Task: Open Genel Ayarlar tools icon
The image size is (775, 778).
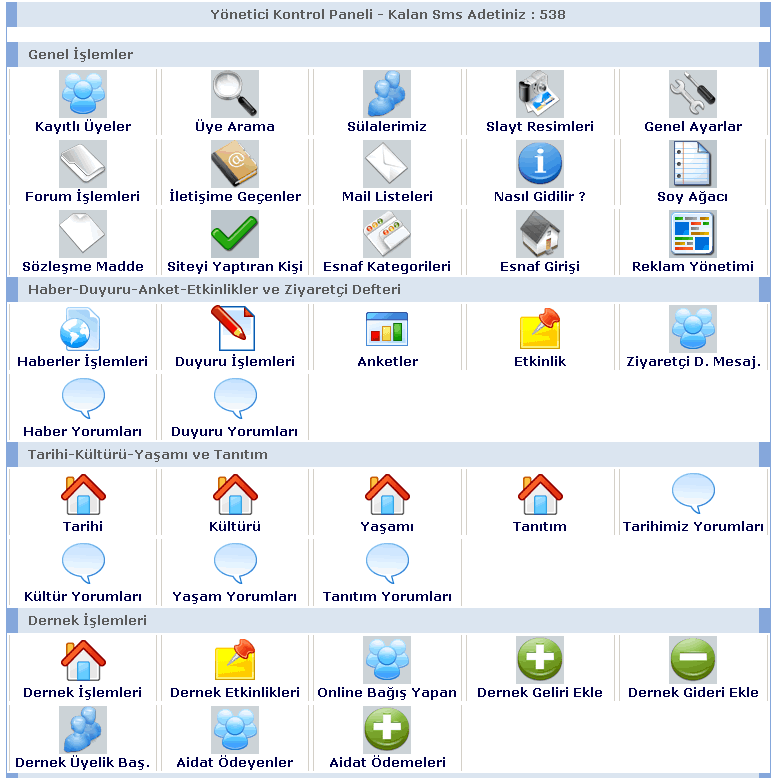Action: [693, 94]
